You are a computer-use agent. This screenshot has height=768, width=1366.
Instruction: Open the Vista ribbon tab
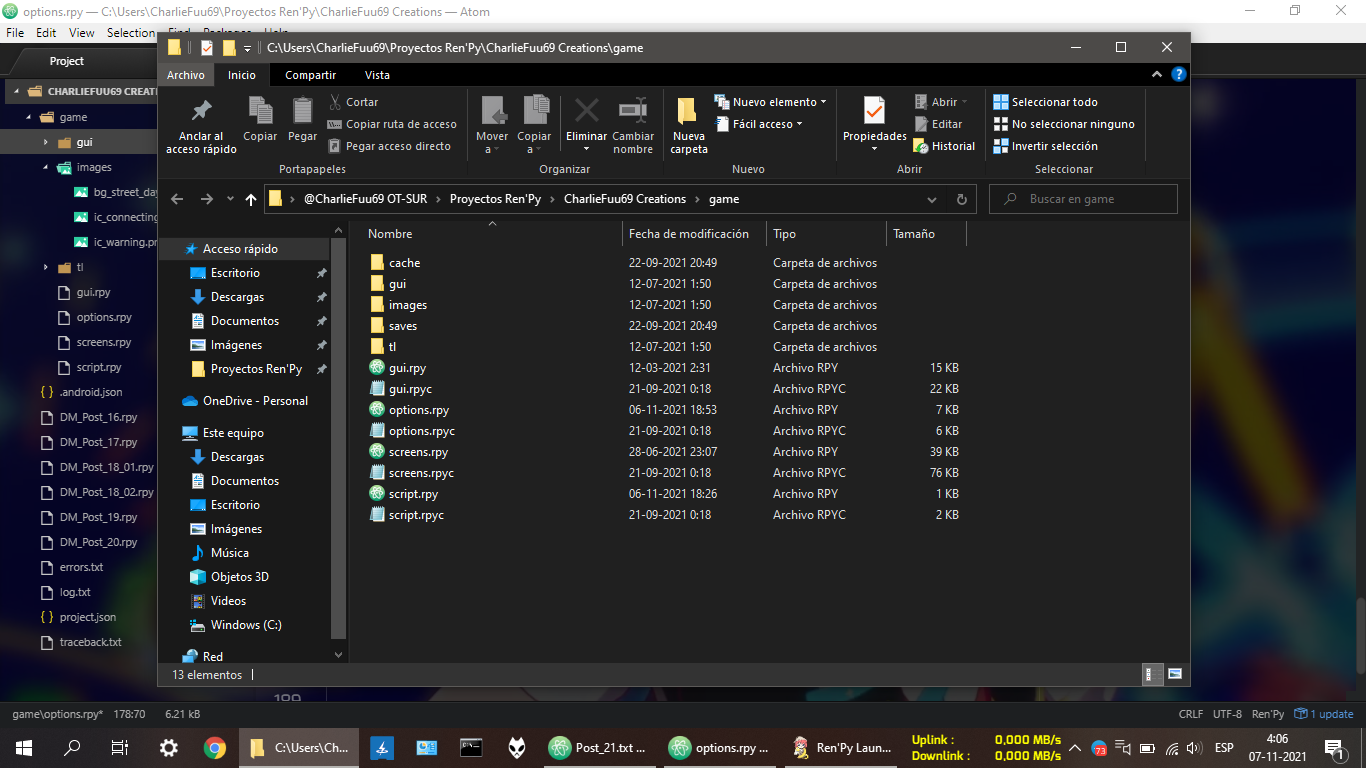click(377, 75)
